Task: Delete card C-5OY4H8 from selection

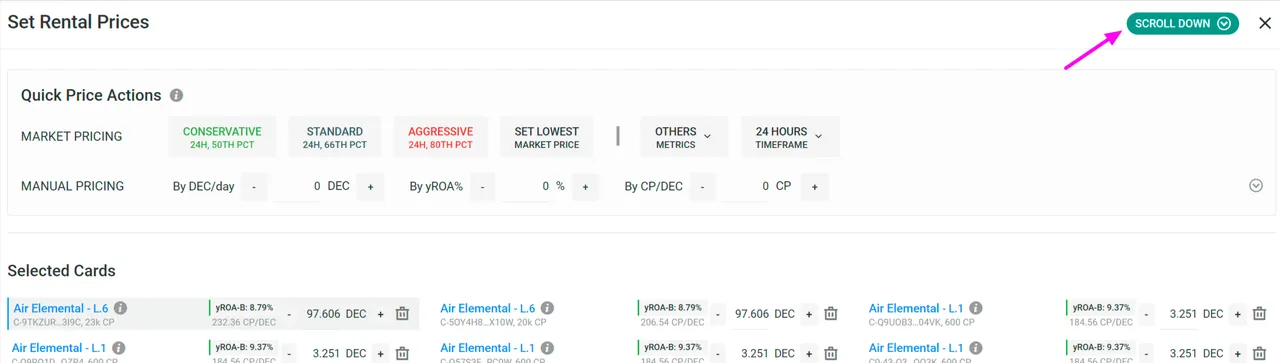Action: 831,314
